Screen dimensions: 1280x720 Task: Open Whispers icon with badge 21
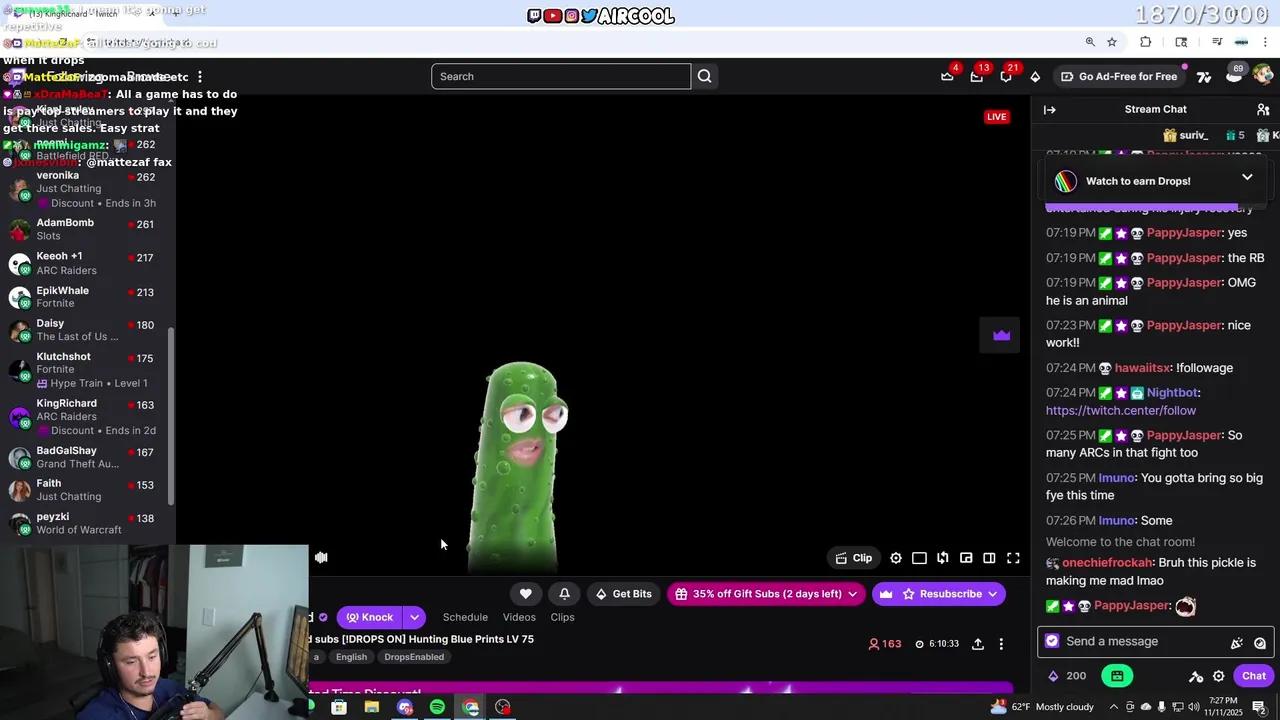1006,76
